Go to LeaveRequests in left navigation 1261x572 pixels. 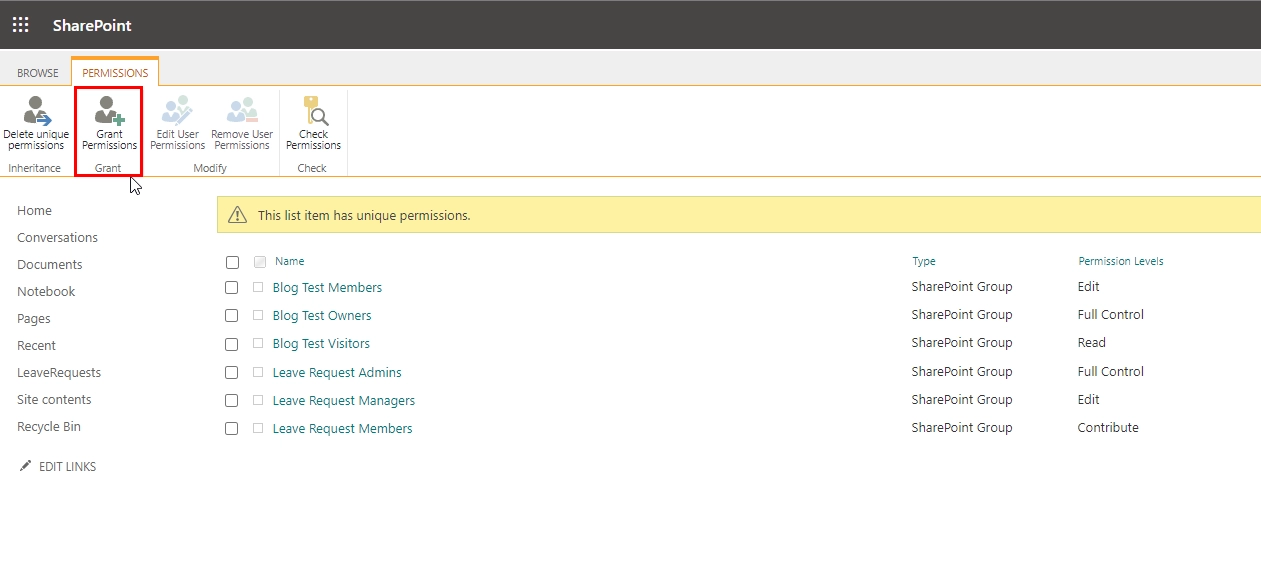59,373
